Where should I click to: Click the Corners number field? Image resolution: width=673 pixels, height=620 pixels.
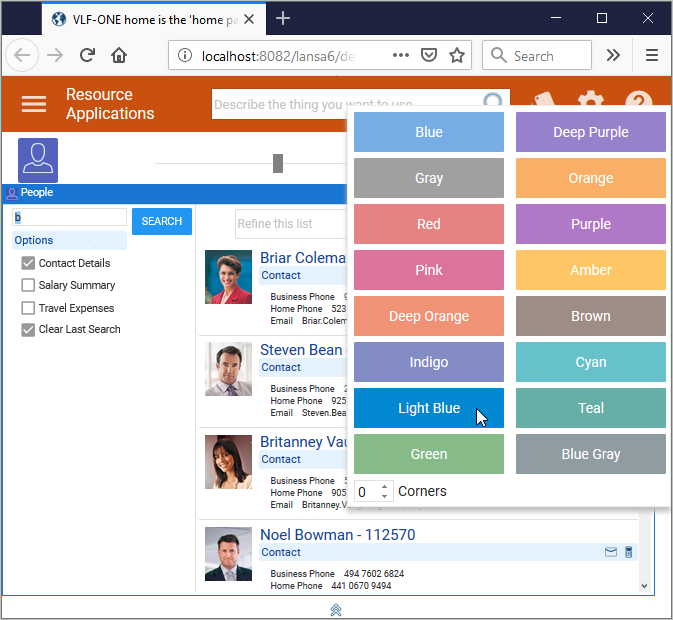pyautogui.click(x=373, y=492)
